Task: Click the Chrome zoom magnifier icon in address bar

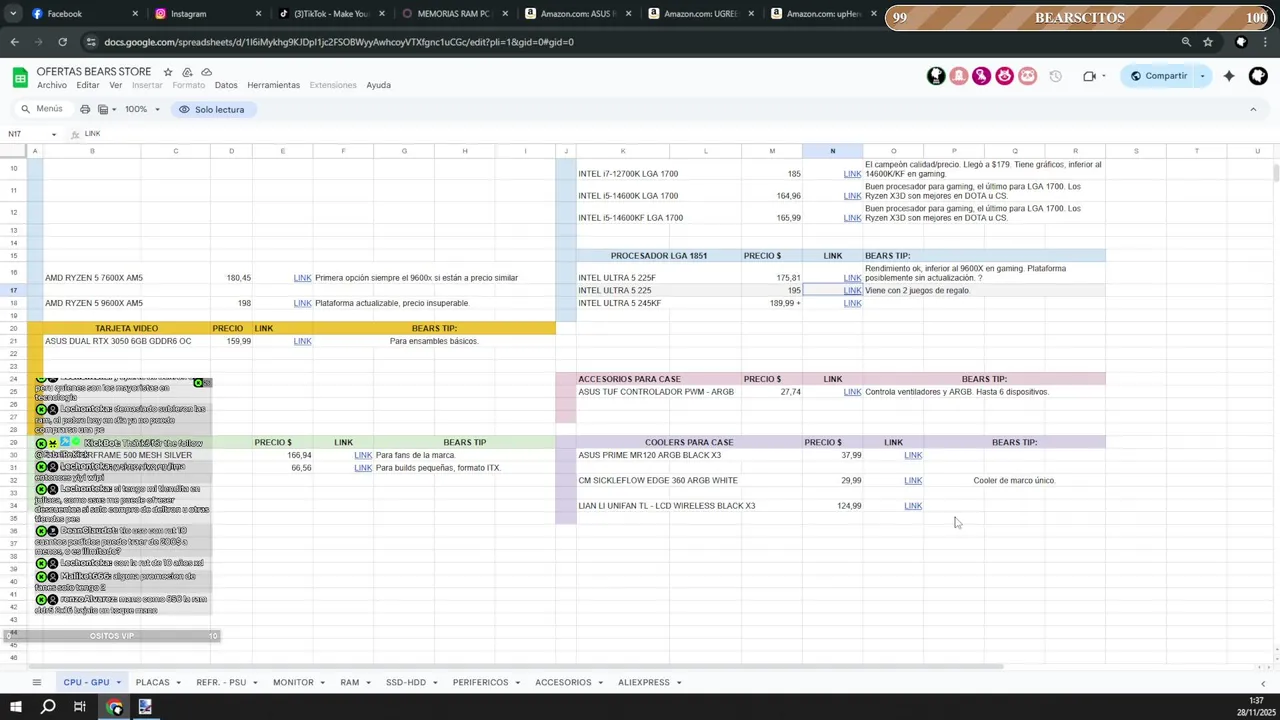Action: 1186,42
